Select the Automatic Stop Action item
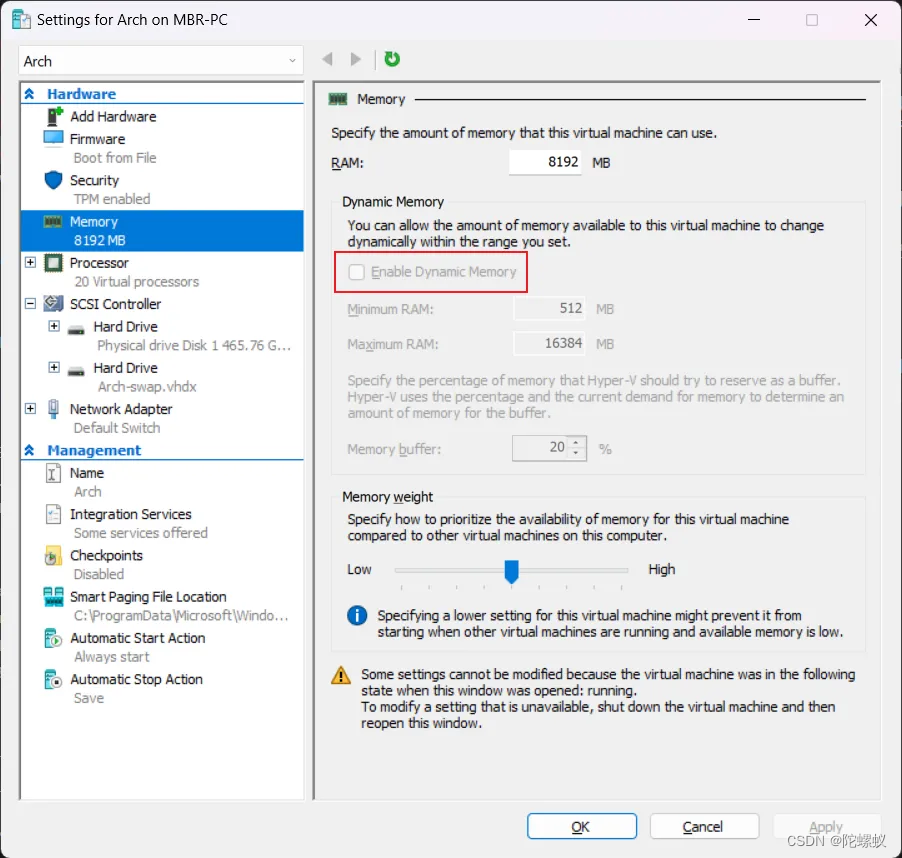Viewport: 902px width, 858px height. click(x=136, y=680)
